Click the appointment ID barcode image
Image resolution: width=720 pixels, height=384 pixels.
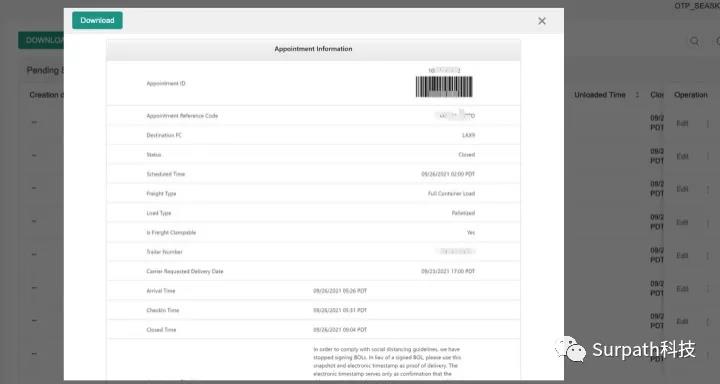444,87
